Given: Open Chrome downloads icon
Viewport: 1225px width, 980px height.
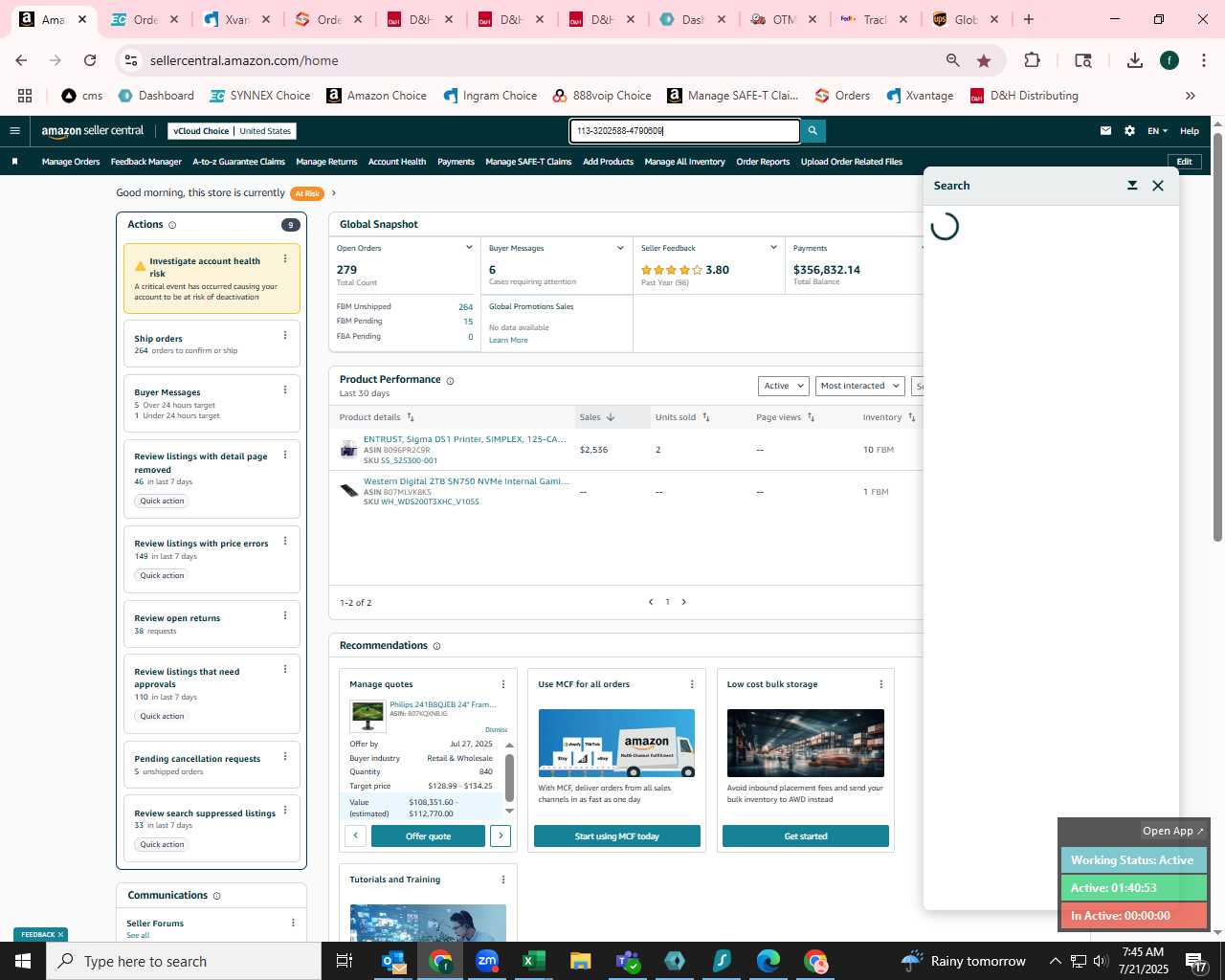Looking at the screenshot, I should click(1135, 60).
